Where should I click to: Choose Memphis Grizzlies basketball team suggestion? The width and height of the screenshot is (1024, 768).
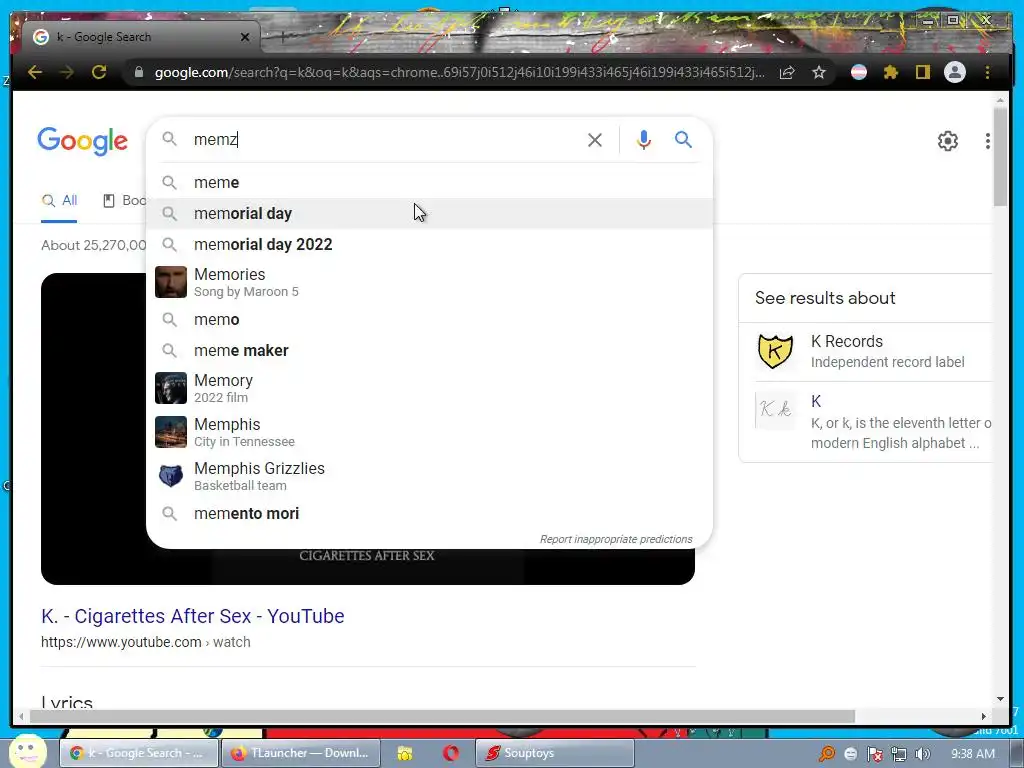(430, 476)
